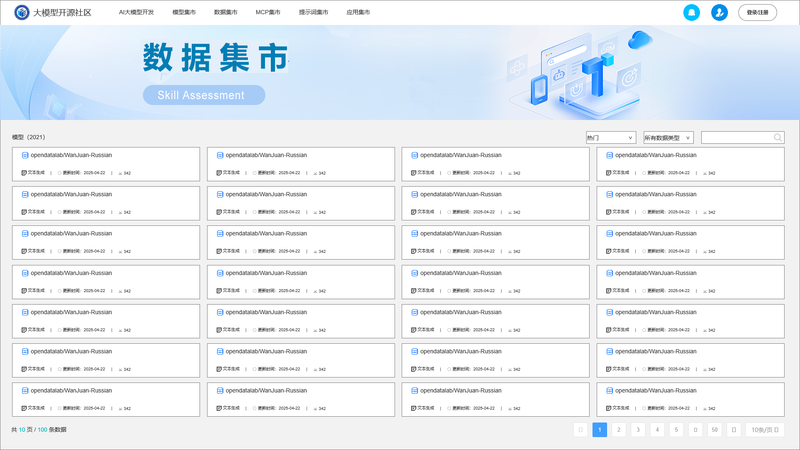This screenshot has width=800, height=450.
Task: Click the 登录/注册 button
Action: click(757, 12)
